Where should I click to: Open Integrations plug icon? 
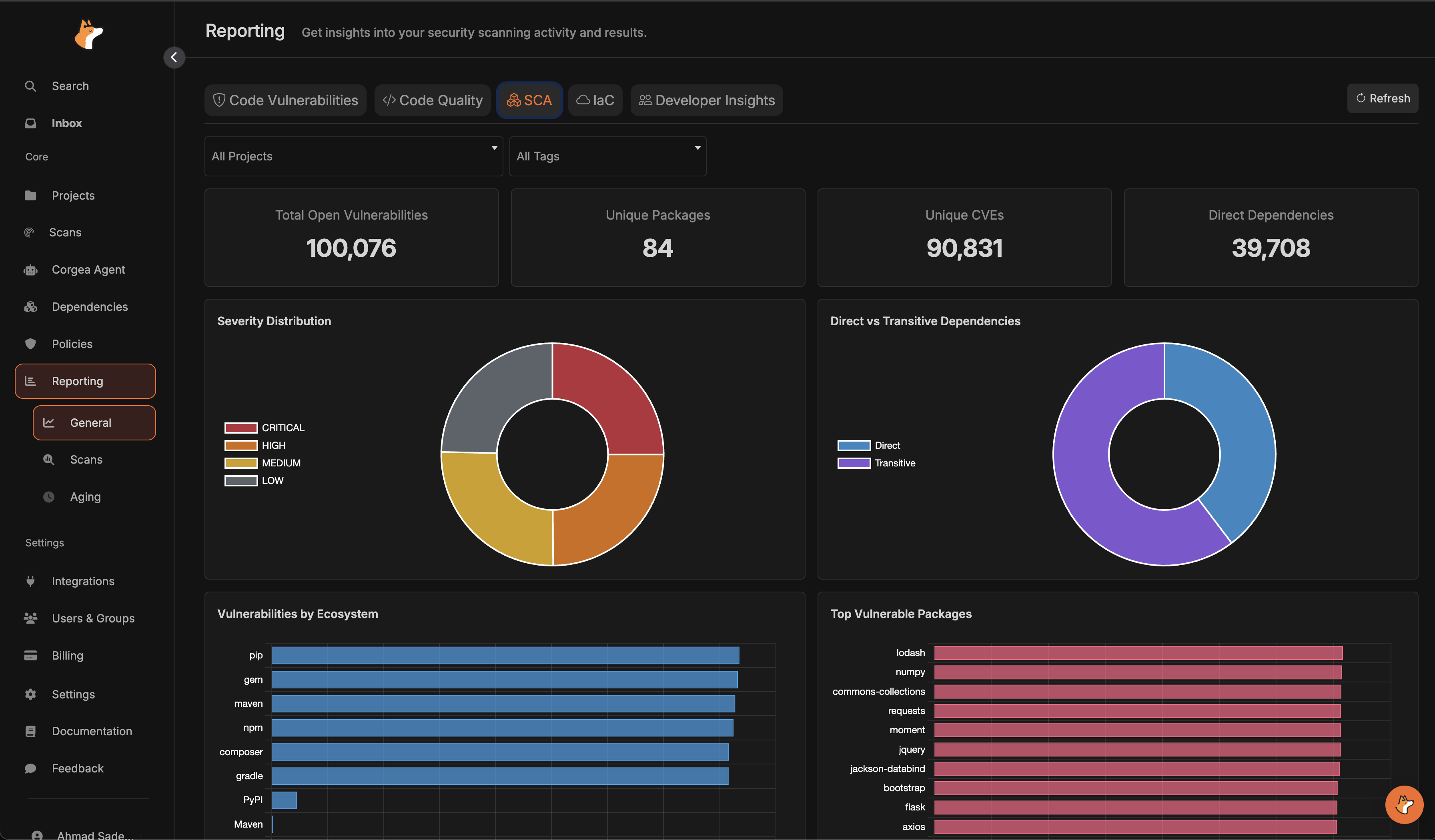tap(31, 581)
